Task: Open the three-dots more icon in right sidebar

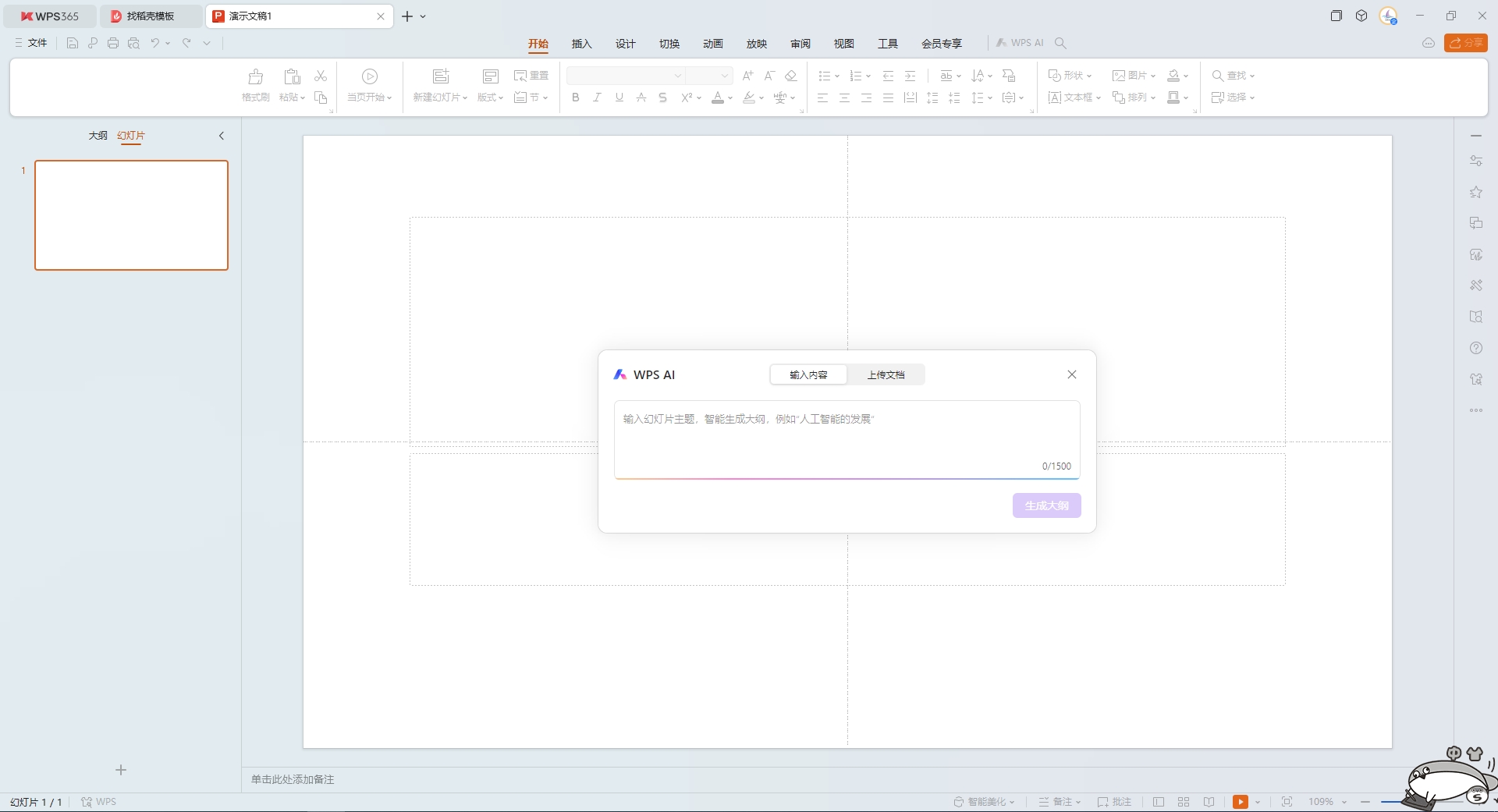Action: [1476, 410]
